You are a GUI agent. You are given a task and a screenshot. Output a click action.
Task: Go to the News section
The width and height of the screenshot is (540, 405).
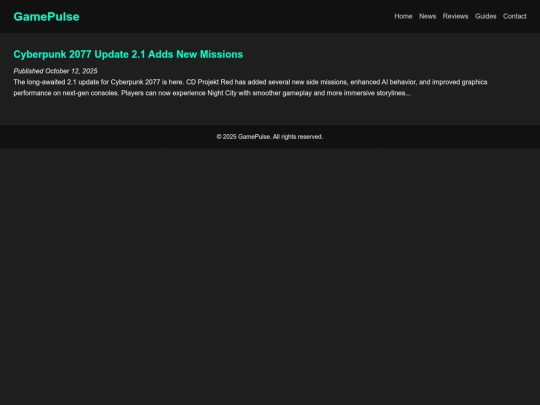point(427,16)
